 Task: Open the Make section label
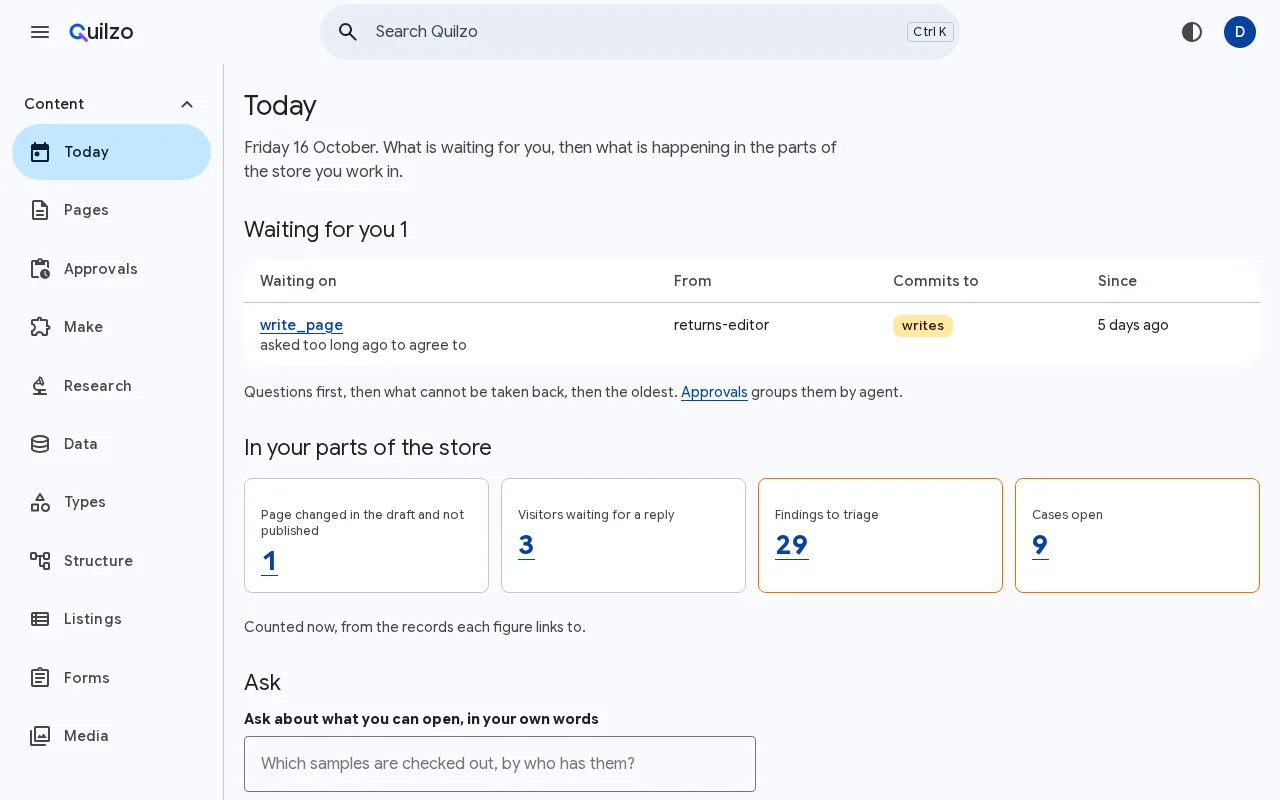click(83, 327)
